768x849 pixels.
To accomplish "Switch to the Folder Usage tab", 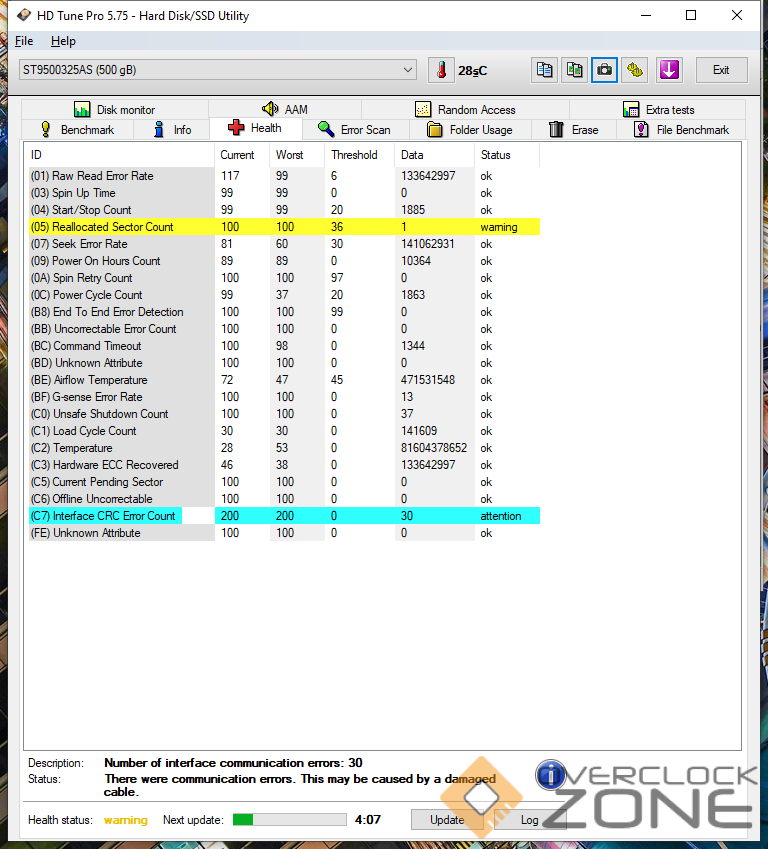I will pos(470,130).
